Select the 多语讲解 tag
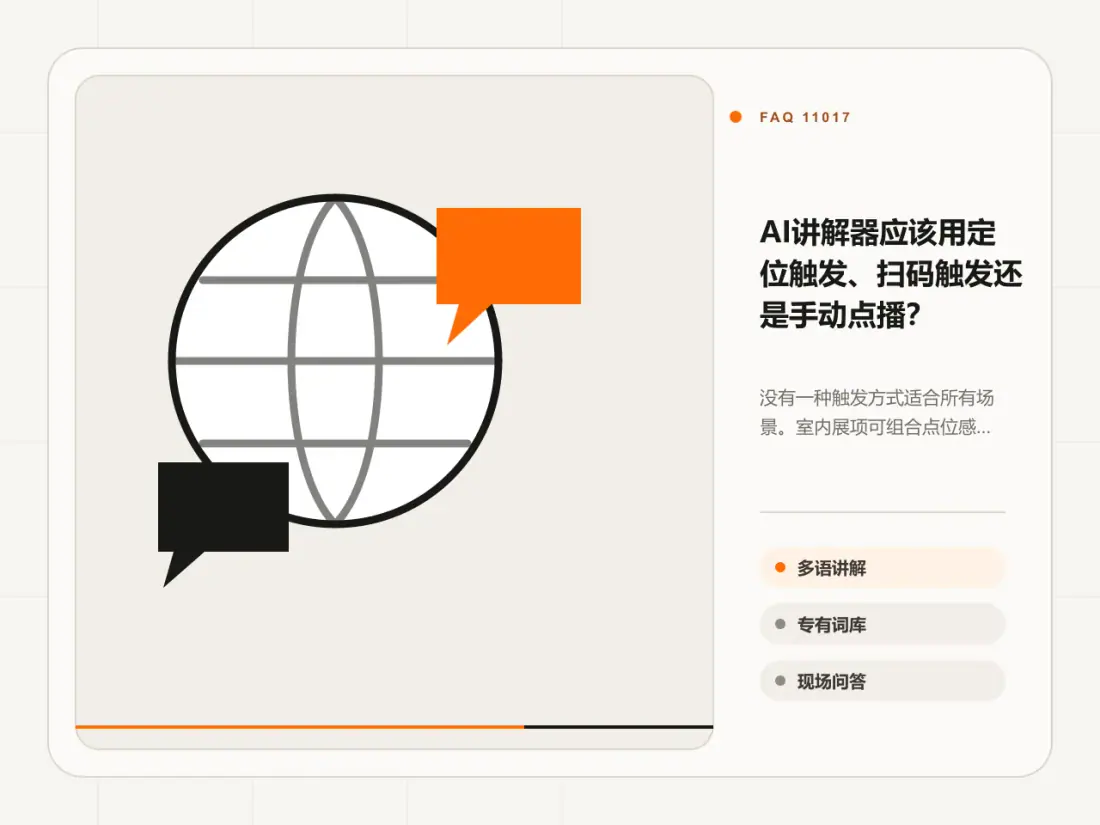The height and width of the screenshot is (825, 1100). (883, 568)
